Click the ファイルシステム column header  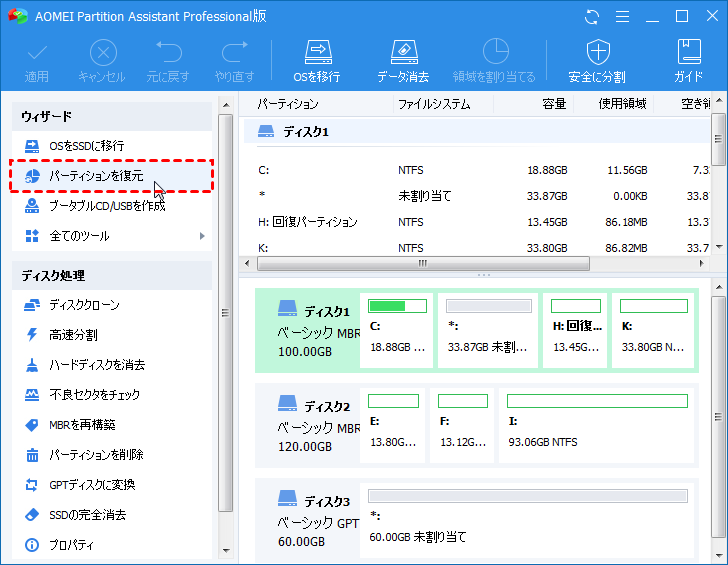click(x=443, y=104)
